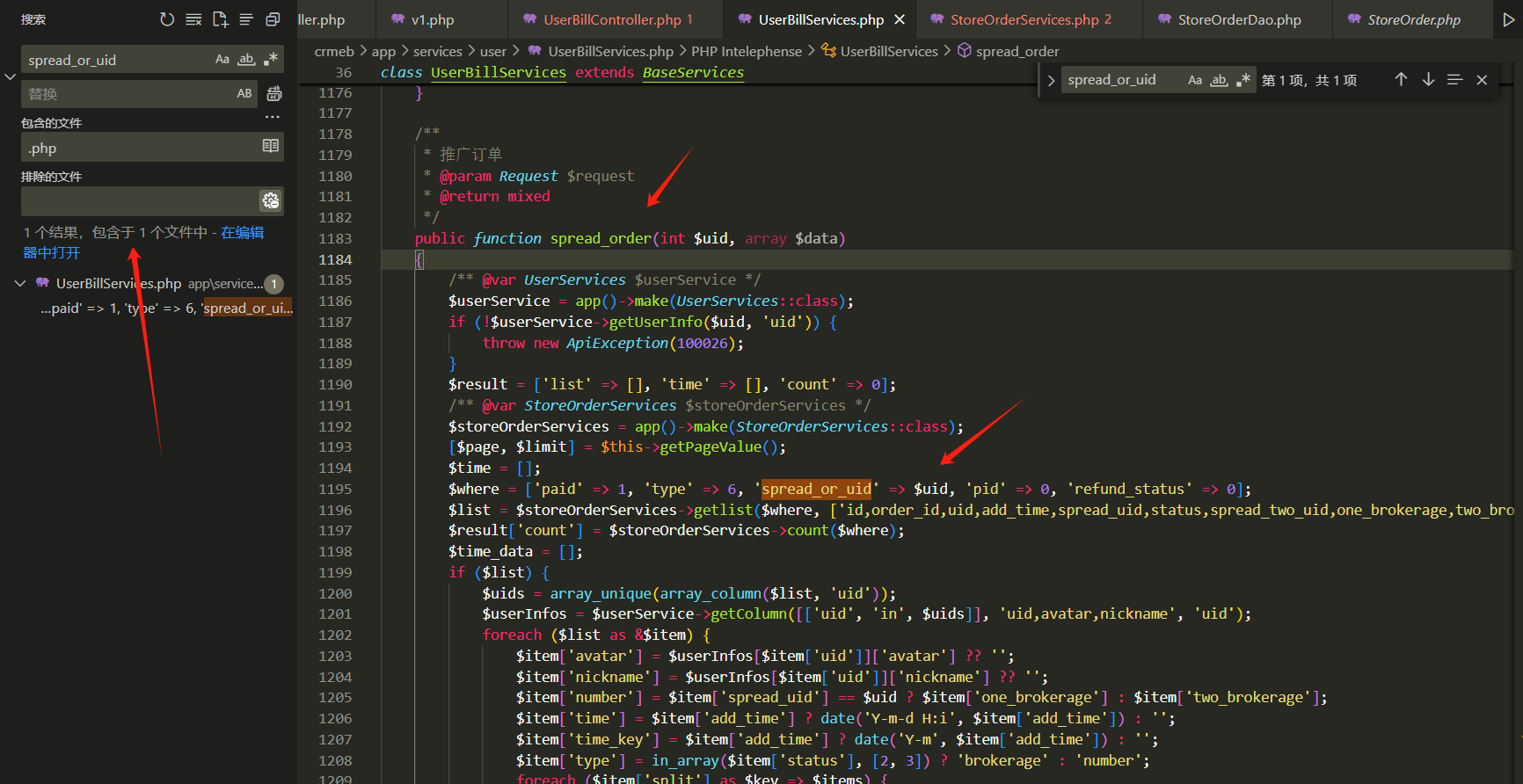Open breadcrumb 'crmeb' root segment
Image resolution: width=1523 pixels, height=784 pixels.
(334, 51)
